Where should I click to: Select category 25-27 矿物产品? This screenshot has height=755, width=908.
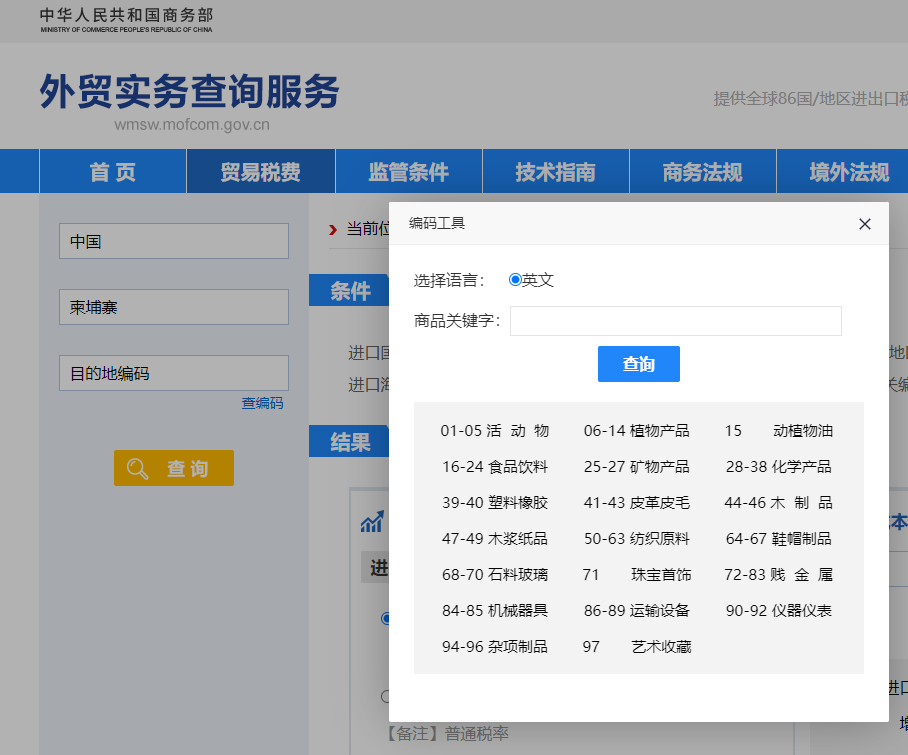[636, 467]
